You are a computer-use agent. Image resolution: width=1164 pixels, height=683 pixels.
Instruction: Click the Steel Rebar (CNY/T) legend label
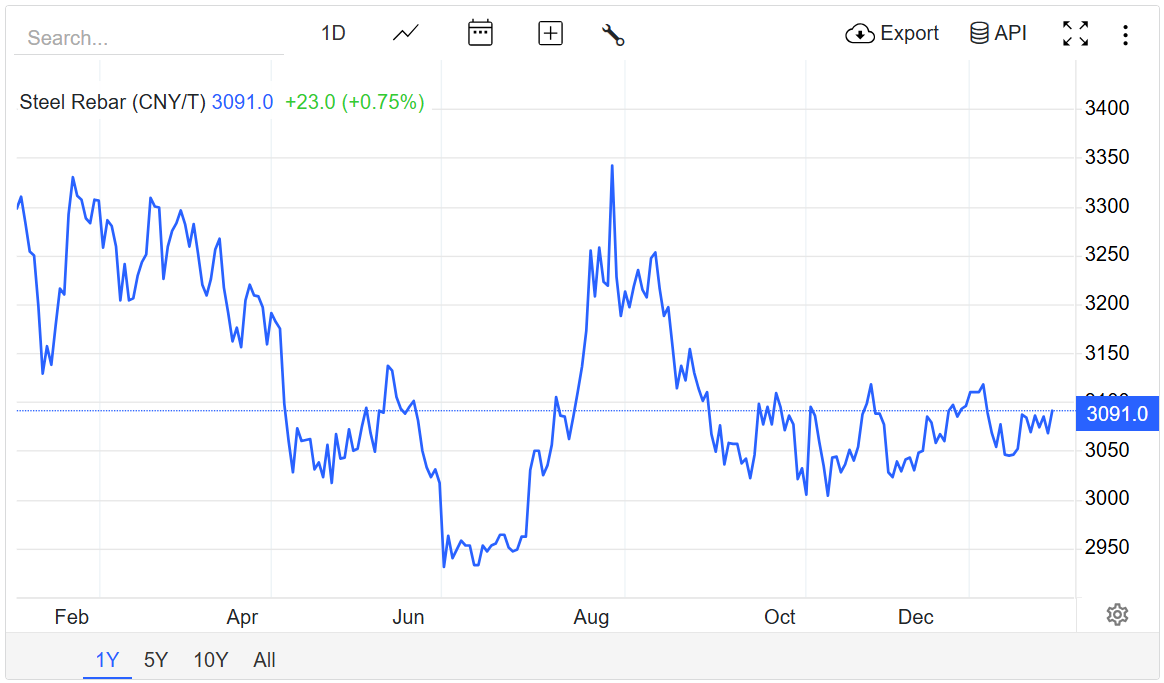(112, 102)
